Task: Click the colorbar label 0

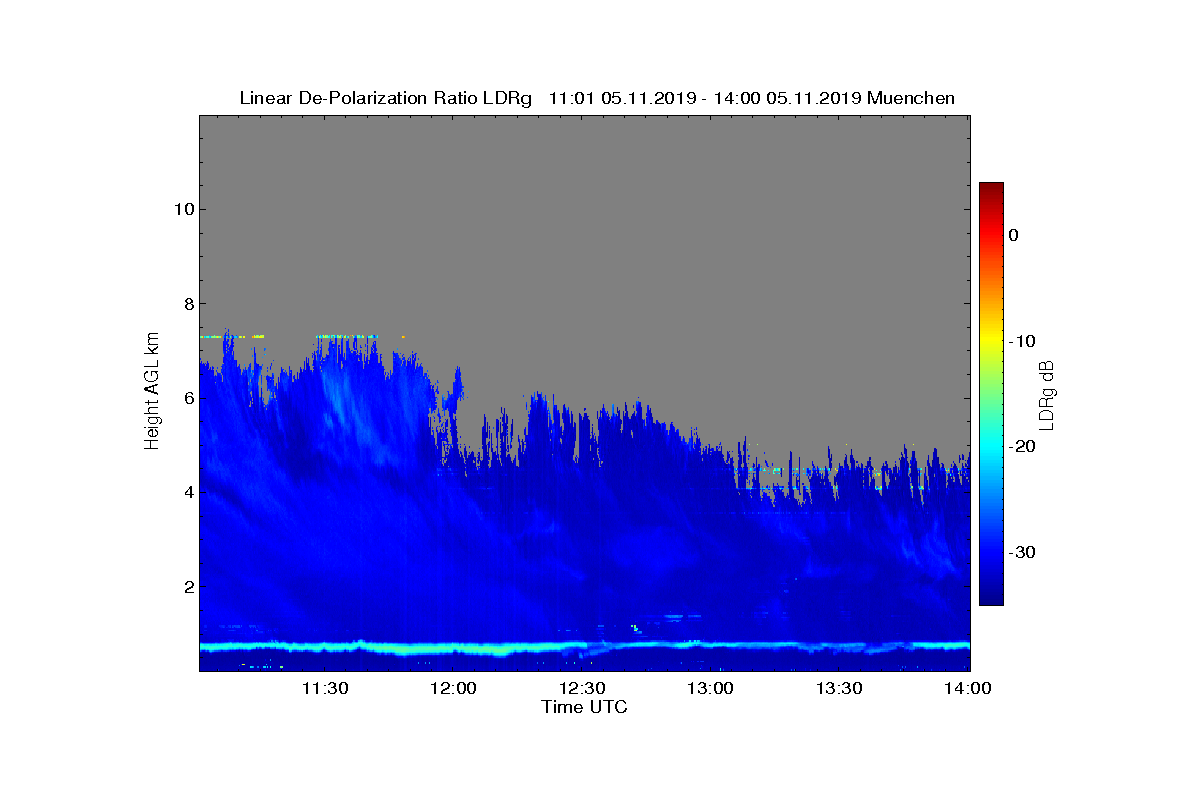Action: (x=1014, y=235)
